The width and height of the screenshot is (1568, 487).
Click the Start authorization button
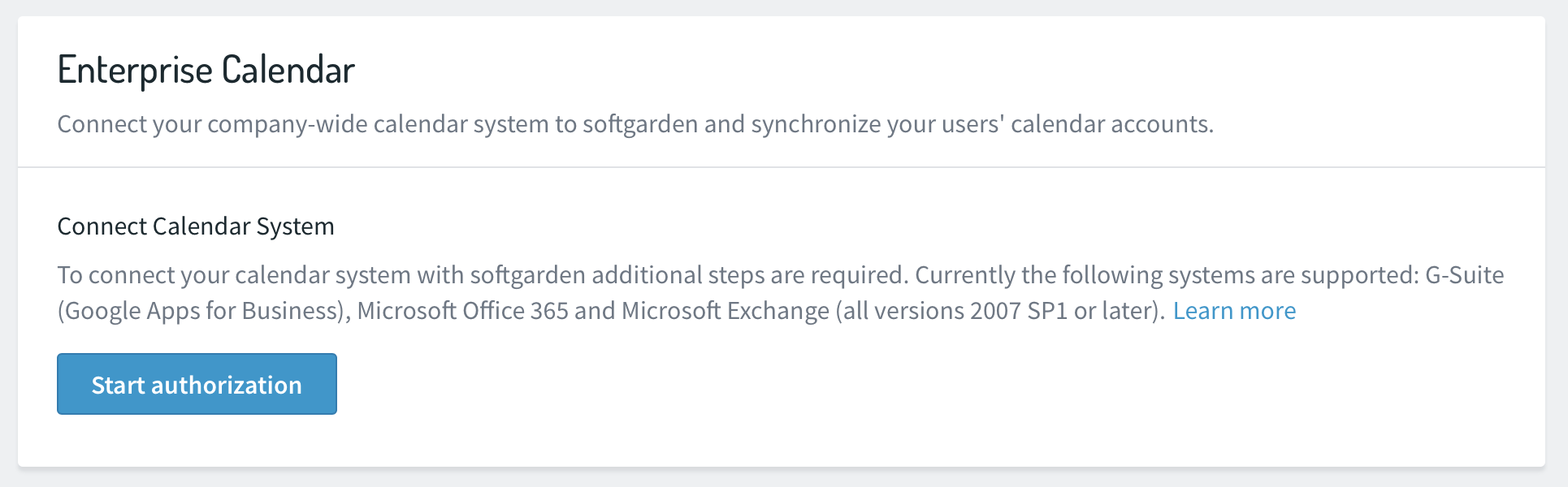point(197,384)
